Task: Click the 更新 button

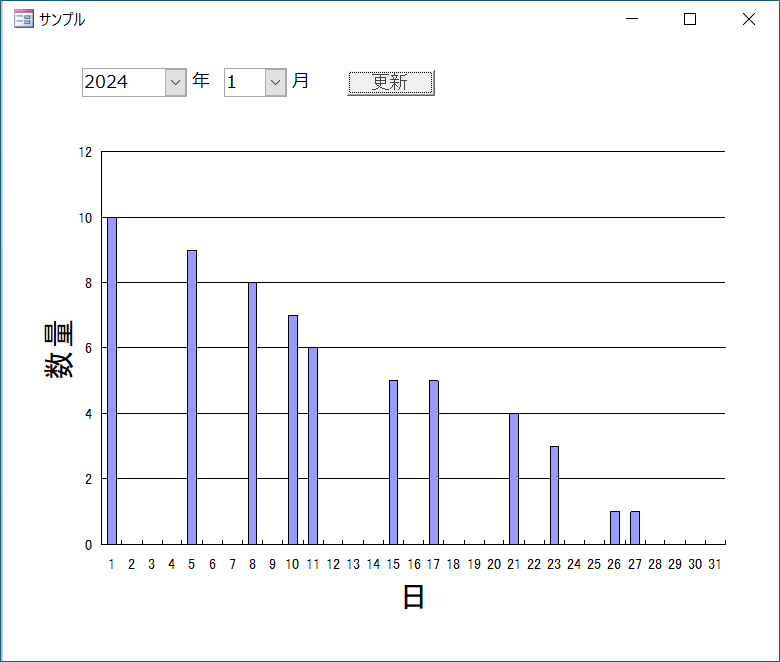Action: pos(390,83)
